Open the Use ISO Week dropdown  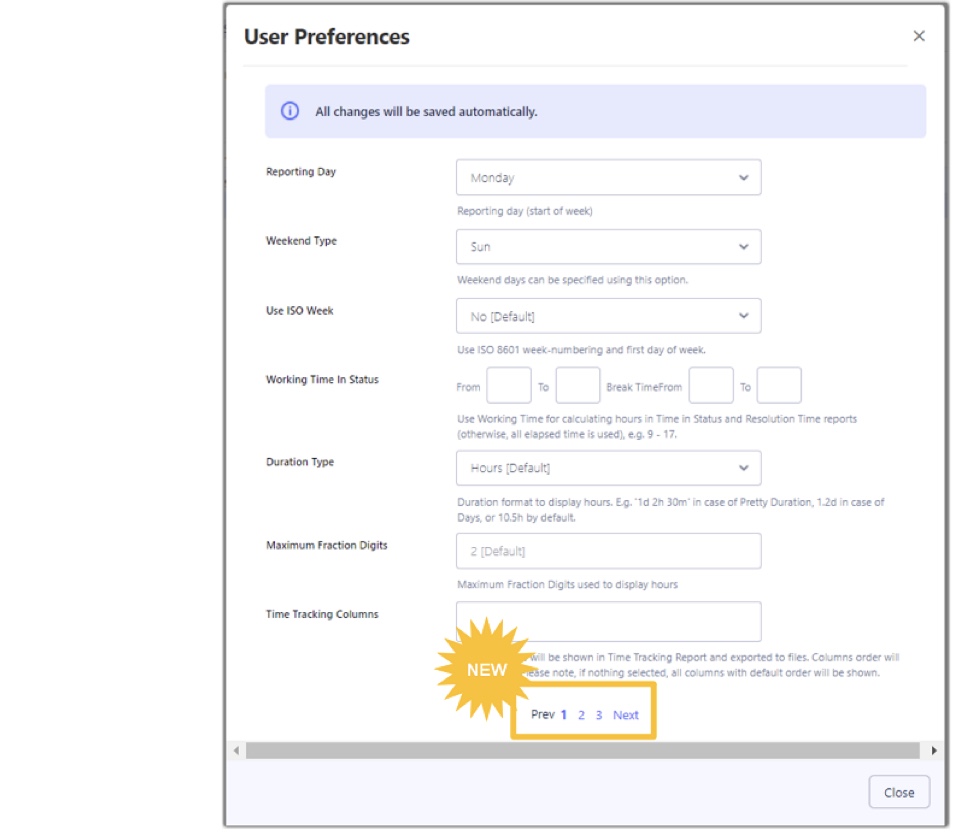[608, 316]
